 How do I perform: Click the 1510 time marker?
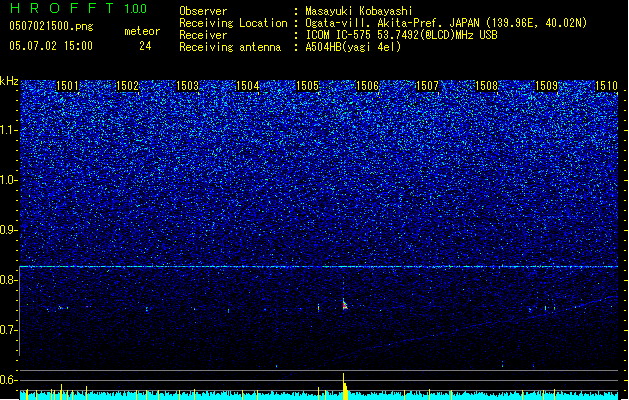(x=606, y=86)
